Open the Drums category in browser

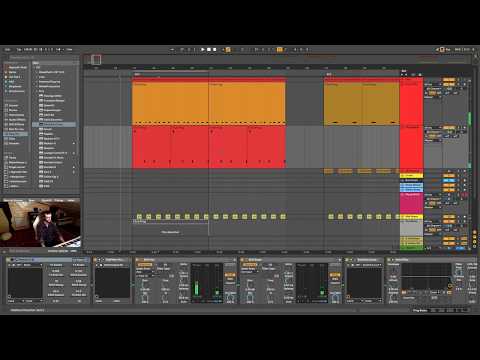pyautogui.click(x=13, y=110)
